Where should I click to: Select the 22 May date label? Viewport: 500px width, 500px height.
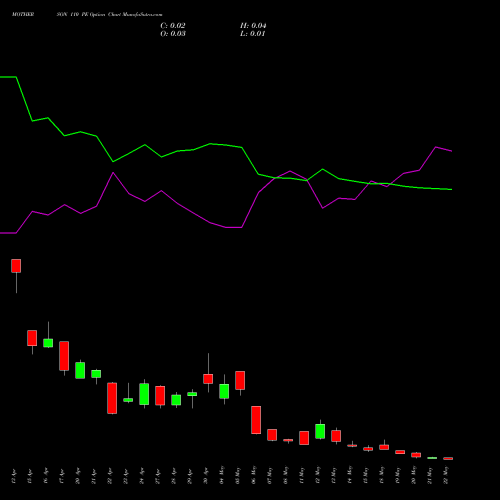tap(445, 475)
